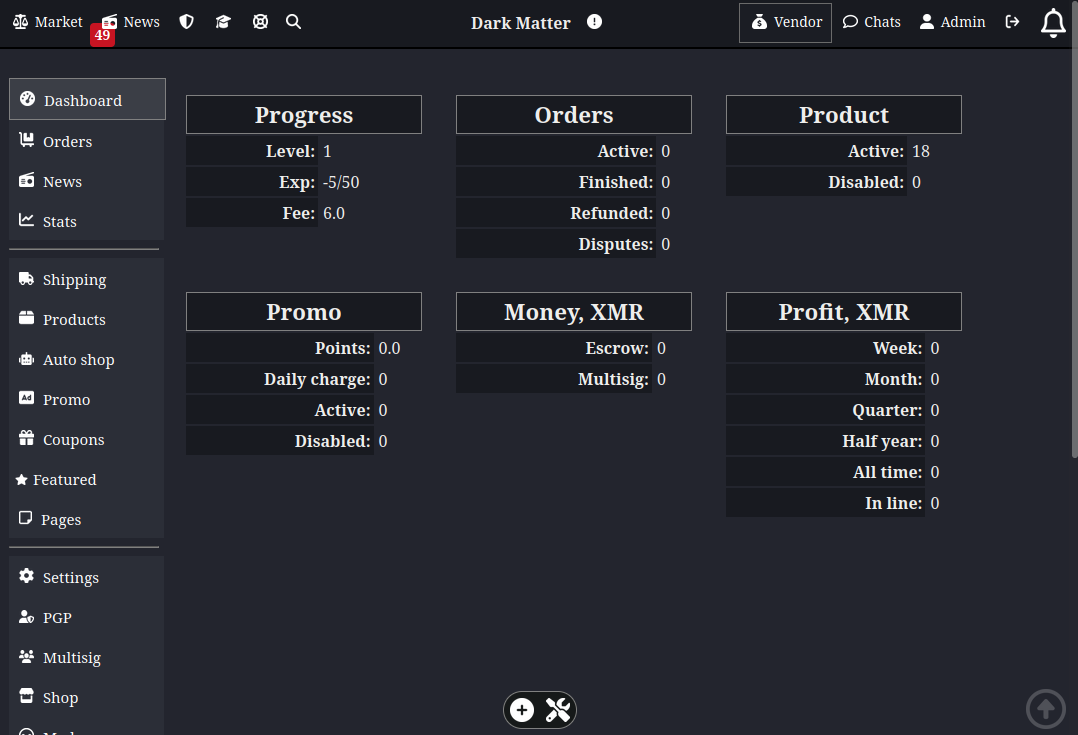Click the plus add button at bottom
Screen dimensions: 1078x735
coord(522,710)
